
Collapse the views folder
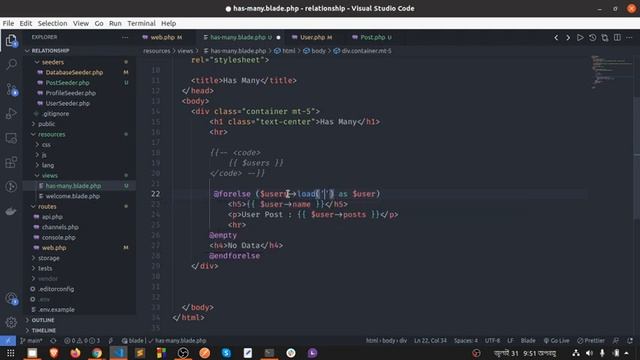[x=49, y=176]
